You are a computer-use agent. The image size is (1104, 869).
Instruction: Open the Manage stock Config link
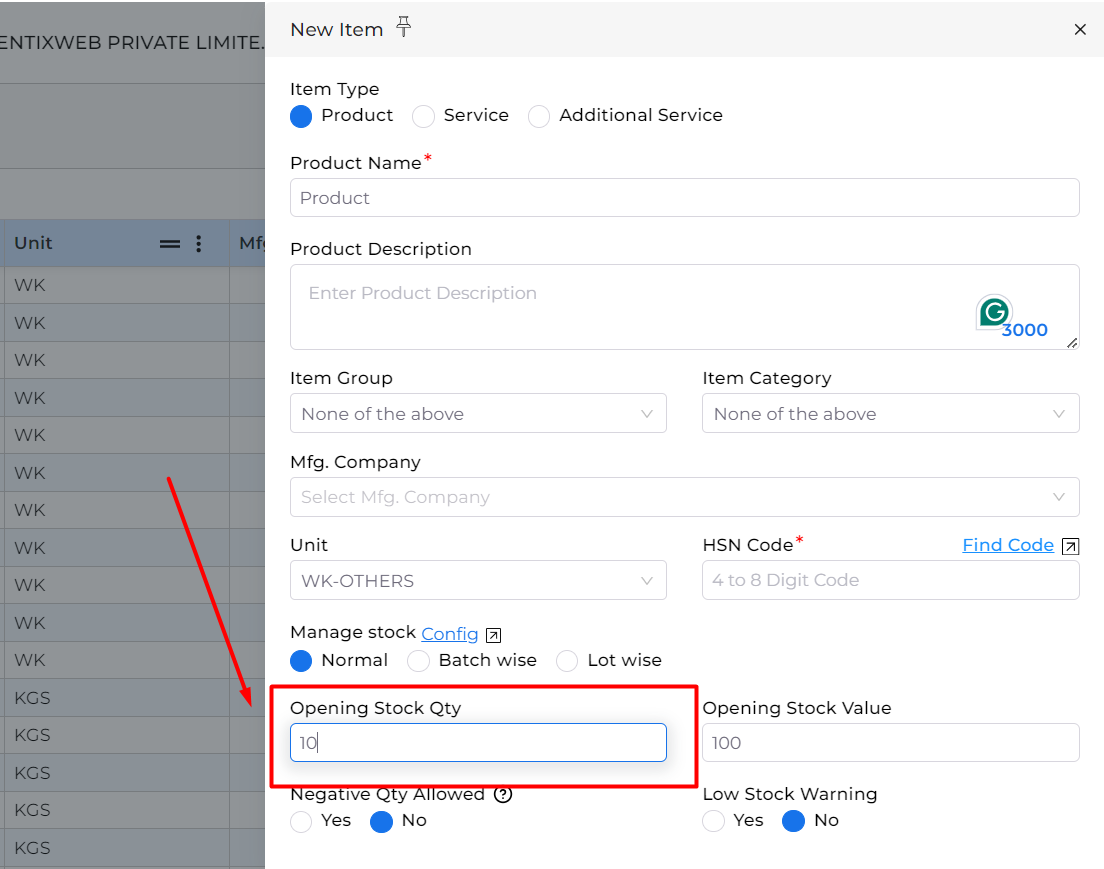pyautogui.click(x=450, y=634)
